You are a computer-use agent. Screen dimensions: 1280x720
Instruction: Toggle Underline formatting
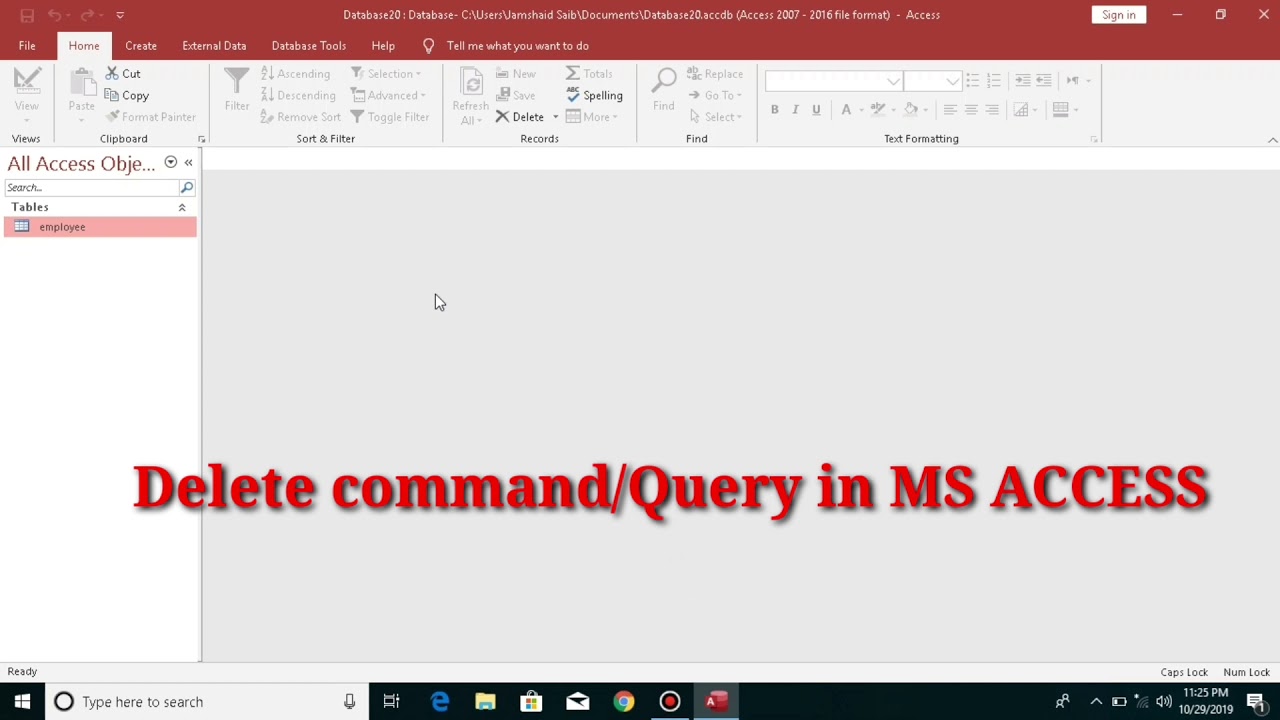click(x=816, y=110)
